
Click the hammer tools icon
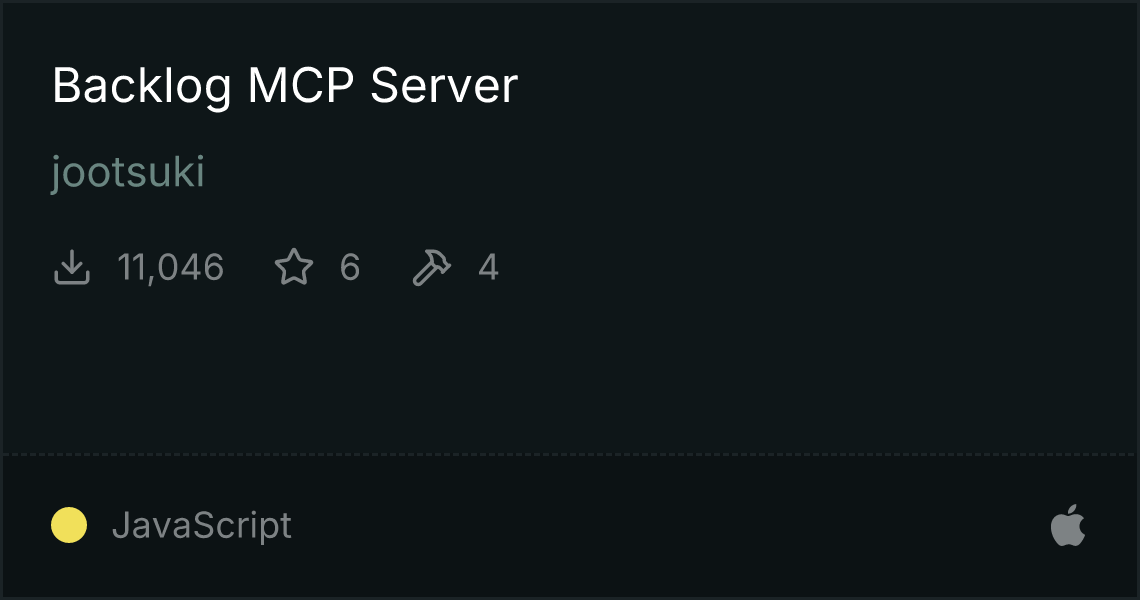pyautogui.click(x=432, y=267)
